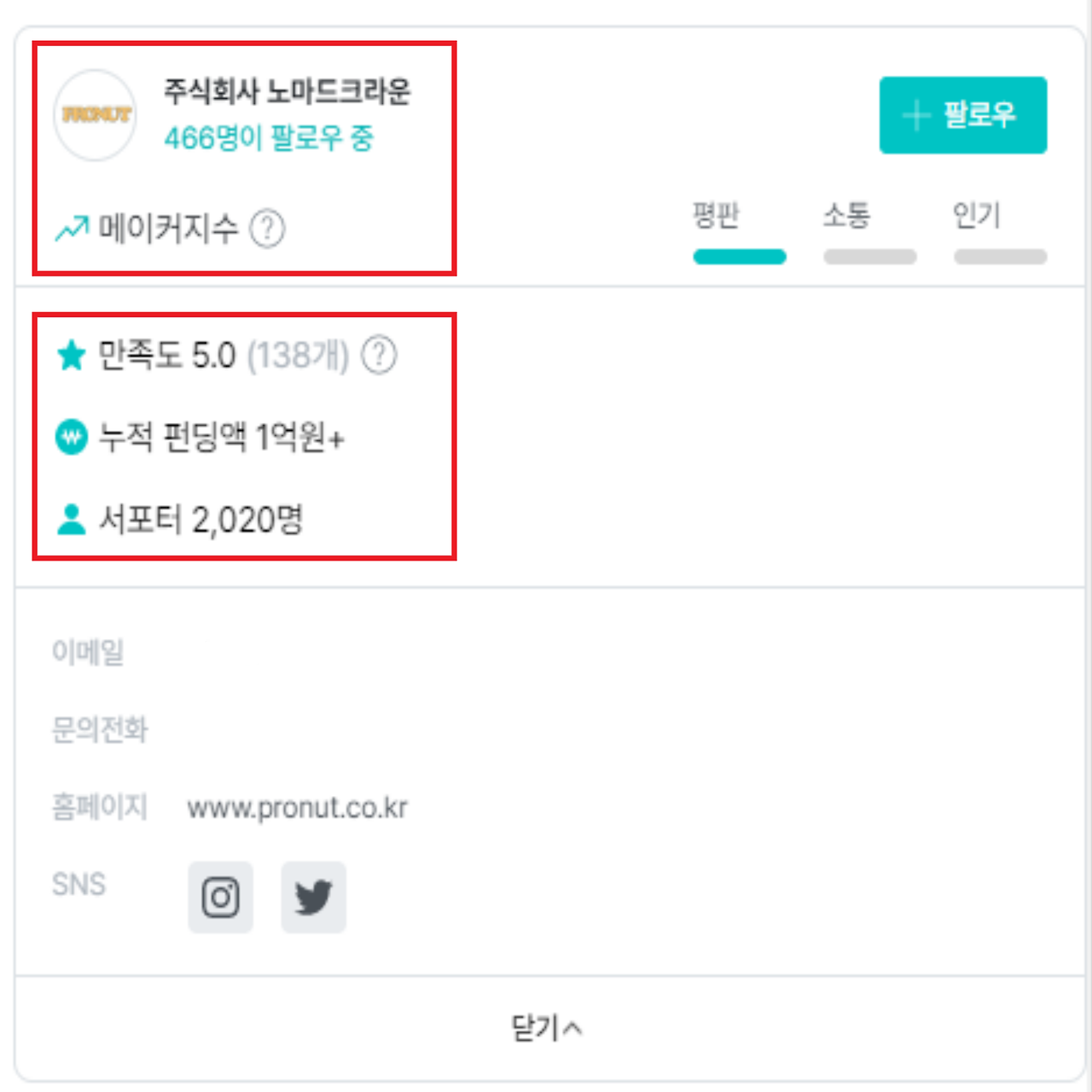Click the chevron arrow next to 닫기
Screen dimensions: 1092x1092
(574, 1027)
